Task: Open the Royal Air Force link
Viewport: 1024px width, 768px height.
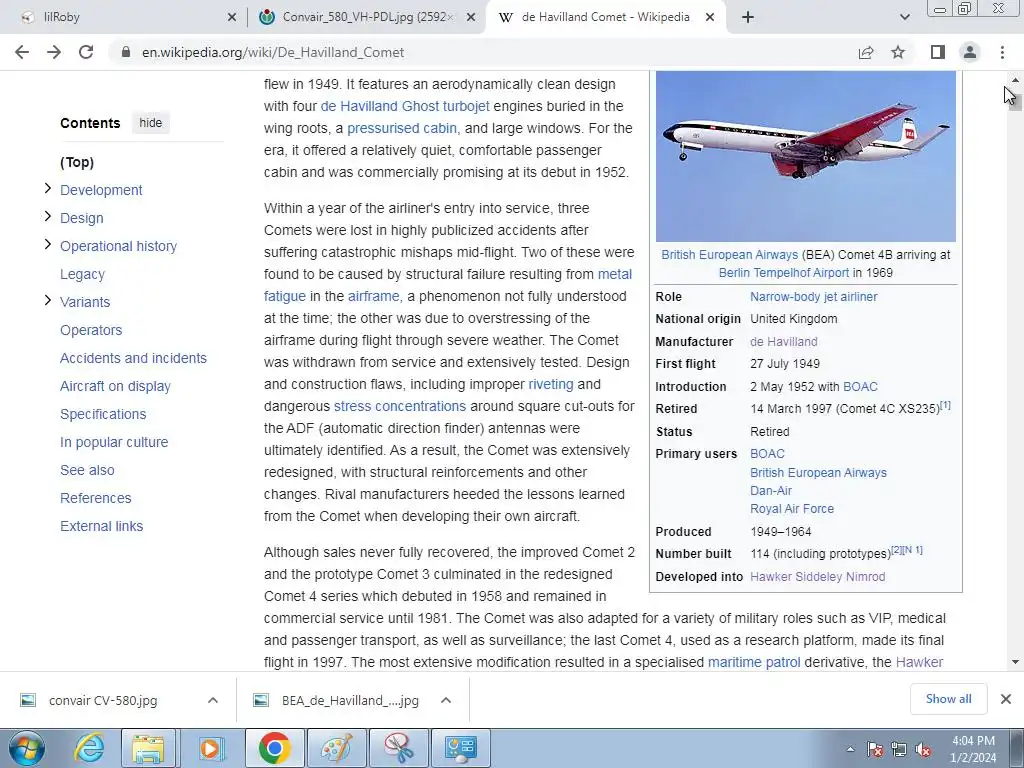Action: coord(792,509)
